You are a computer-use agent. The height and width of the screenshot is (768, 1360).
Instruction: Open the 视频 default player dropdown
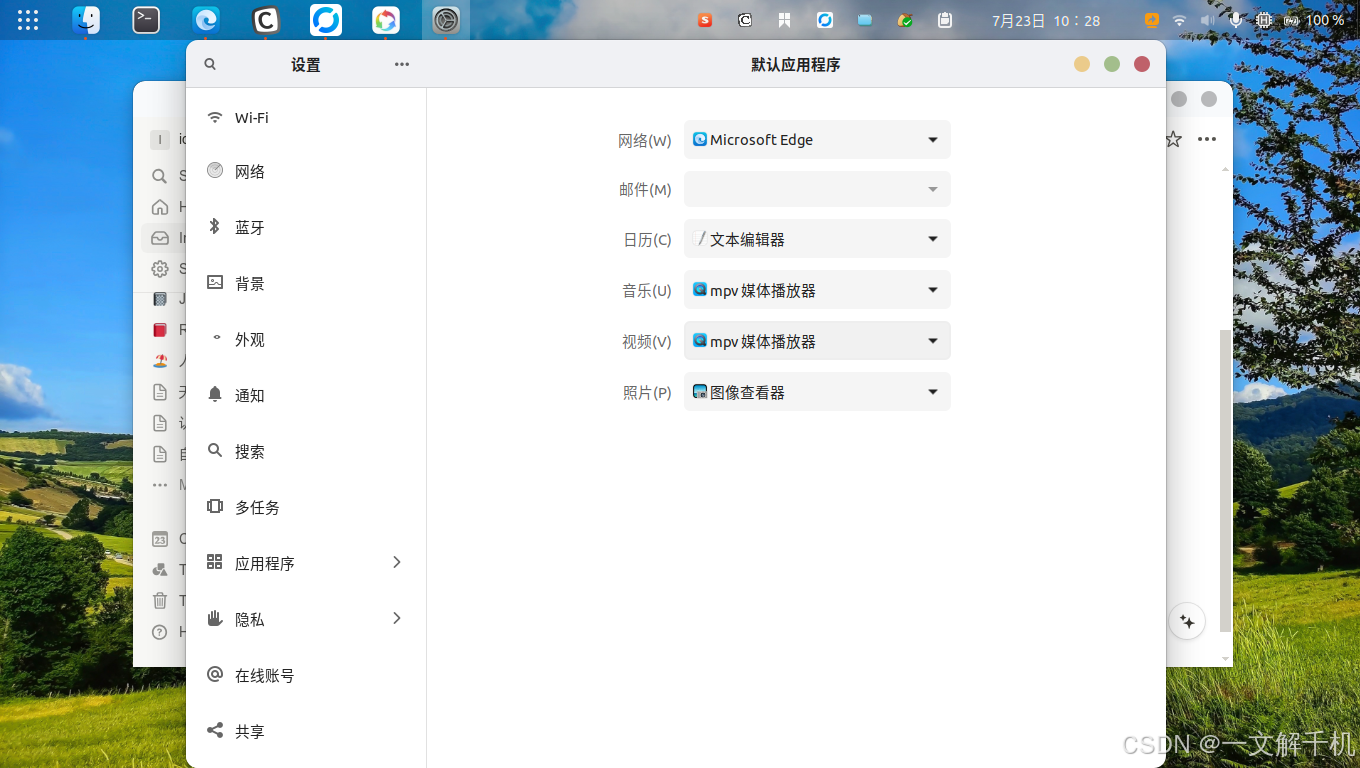816,340
